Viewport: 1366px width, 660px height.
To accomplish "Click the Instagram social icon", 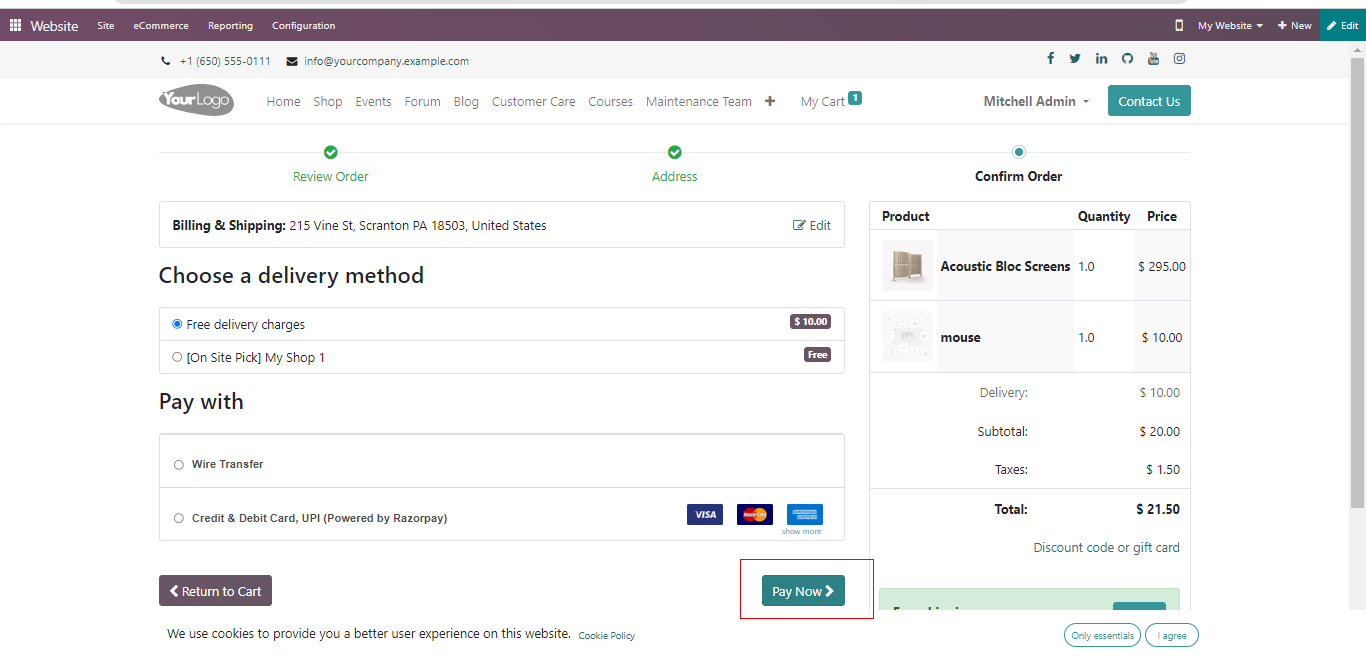I will (x=1179, y=59).
